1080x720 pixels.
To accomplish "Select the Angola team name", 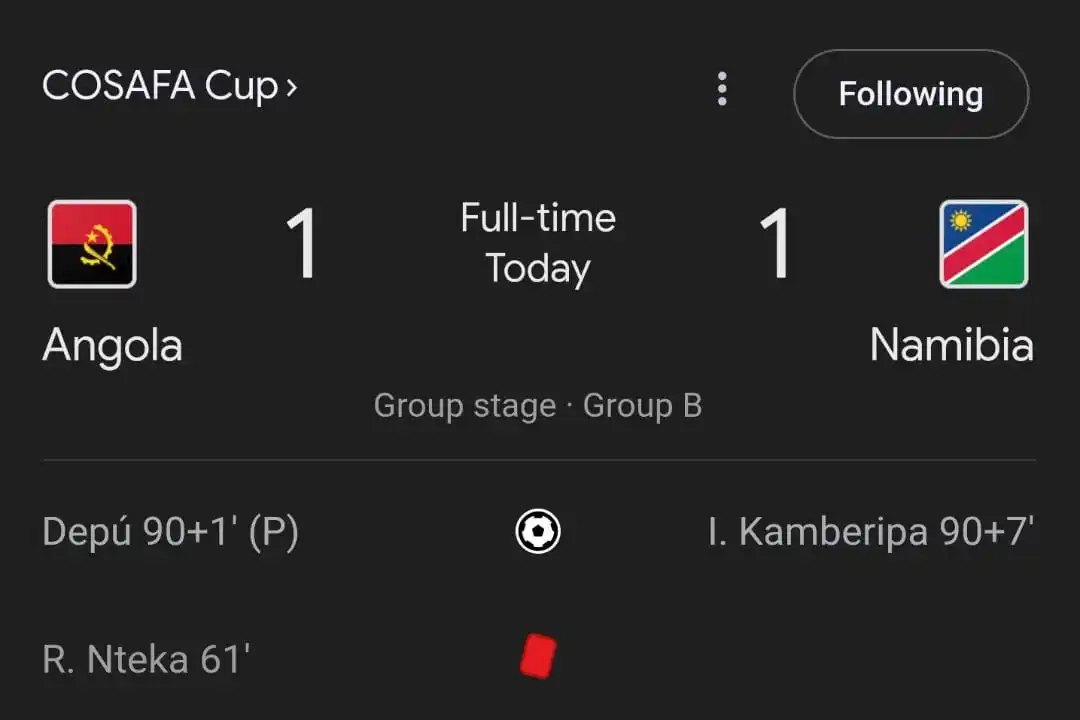I will click(x=112, y=346).
